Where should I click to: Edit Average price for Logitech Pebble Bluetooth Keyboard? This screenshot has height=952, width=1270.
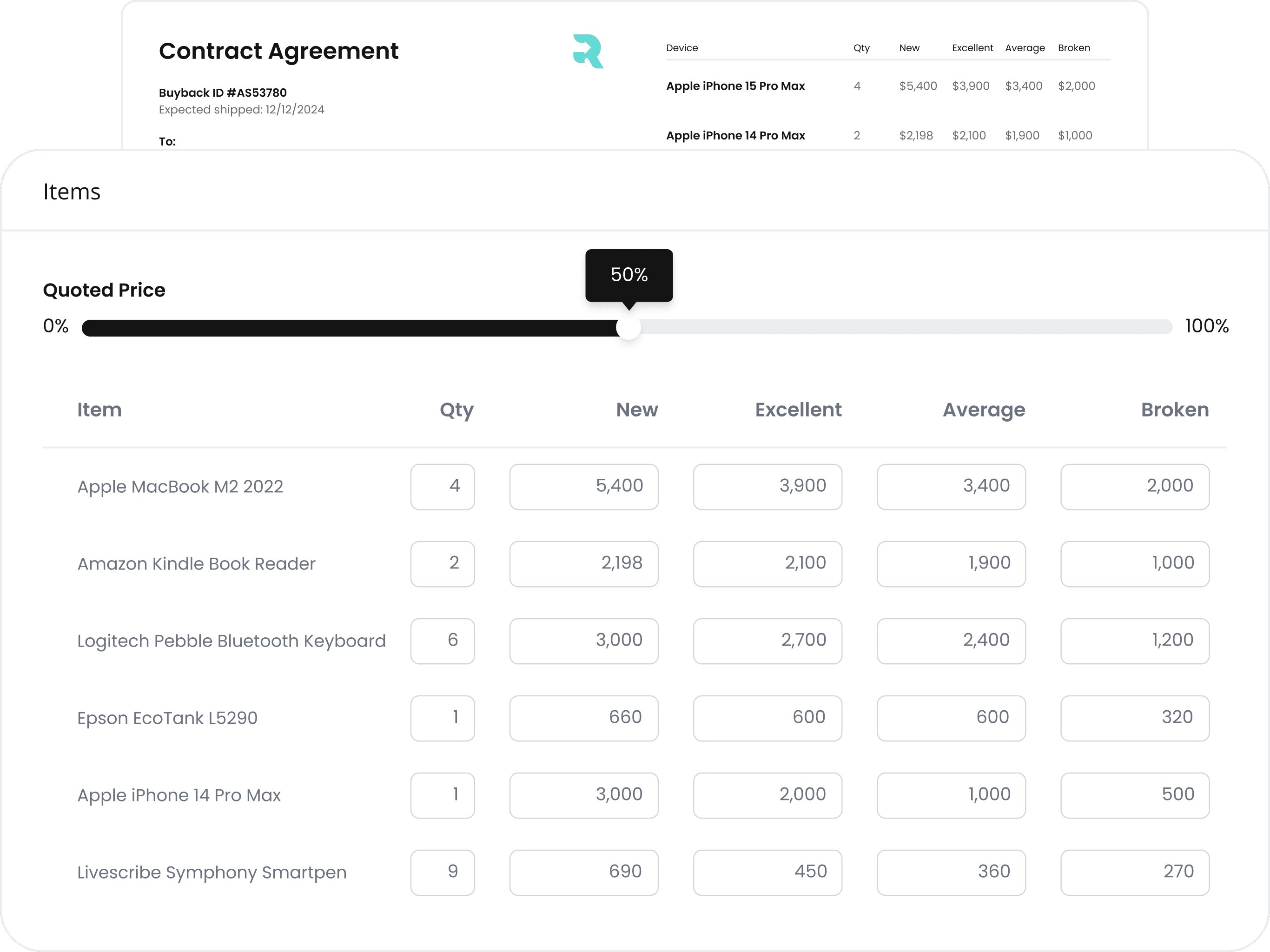(x=952, y=641)
